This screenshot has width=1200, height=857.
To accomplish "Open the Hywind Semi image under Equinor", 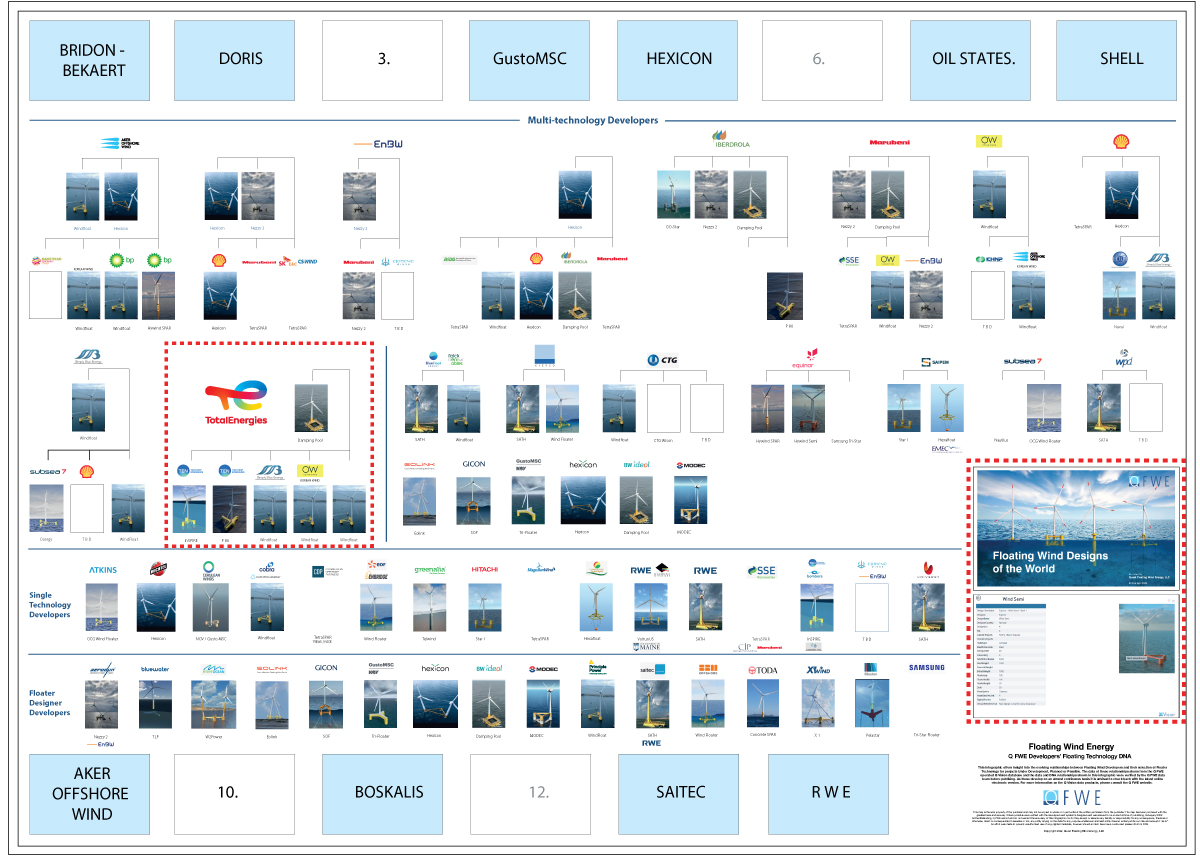I will pos(808,409).
